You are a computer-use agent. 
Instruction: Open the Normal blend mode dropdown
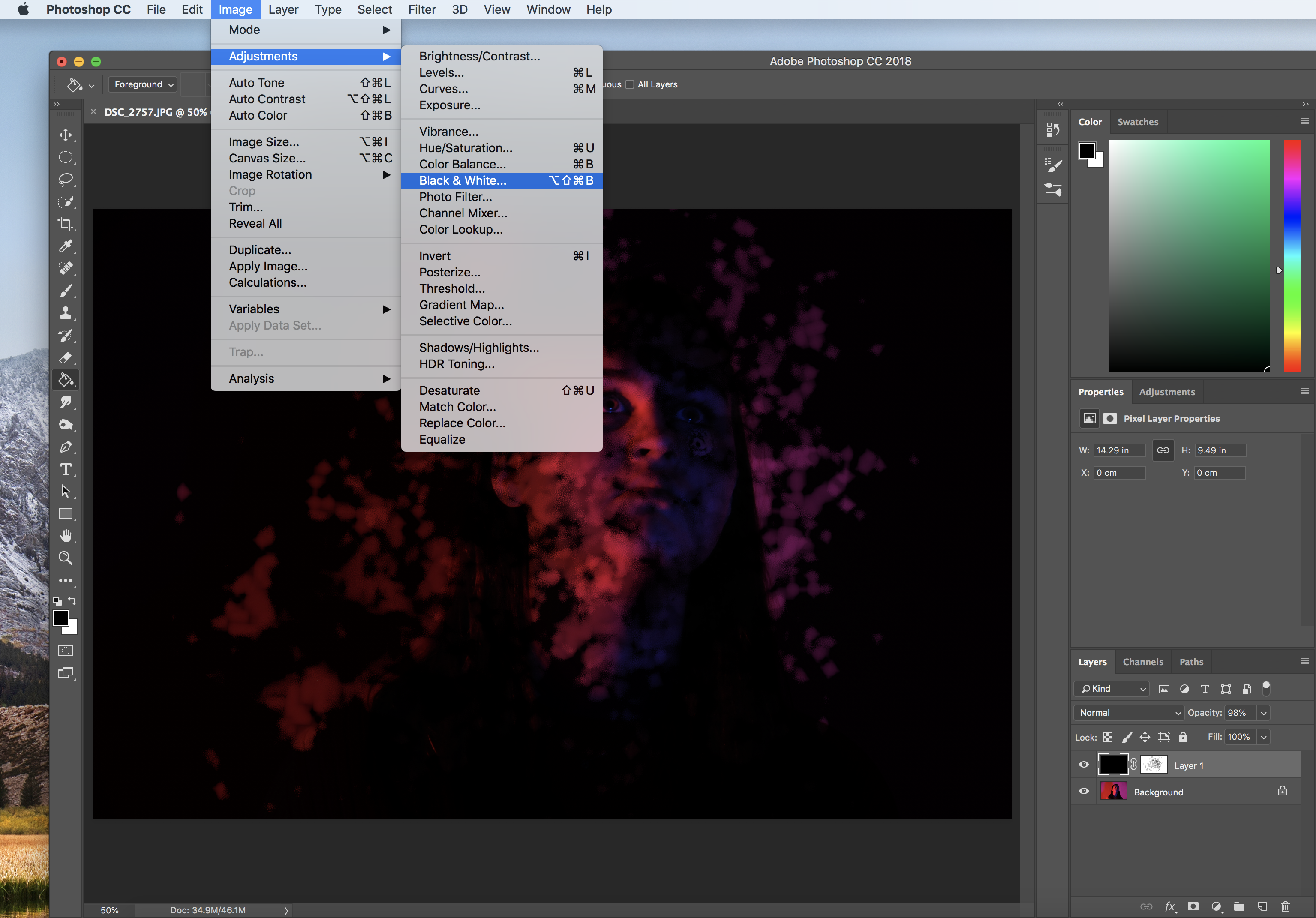(x=1129, y=713)
